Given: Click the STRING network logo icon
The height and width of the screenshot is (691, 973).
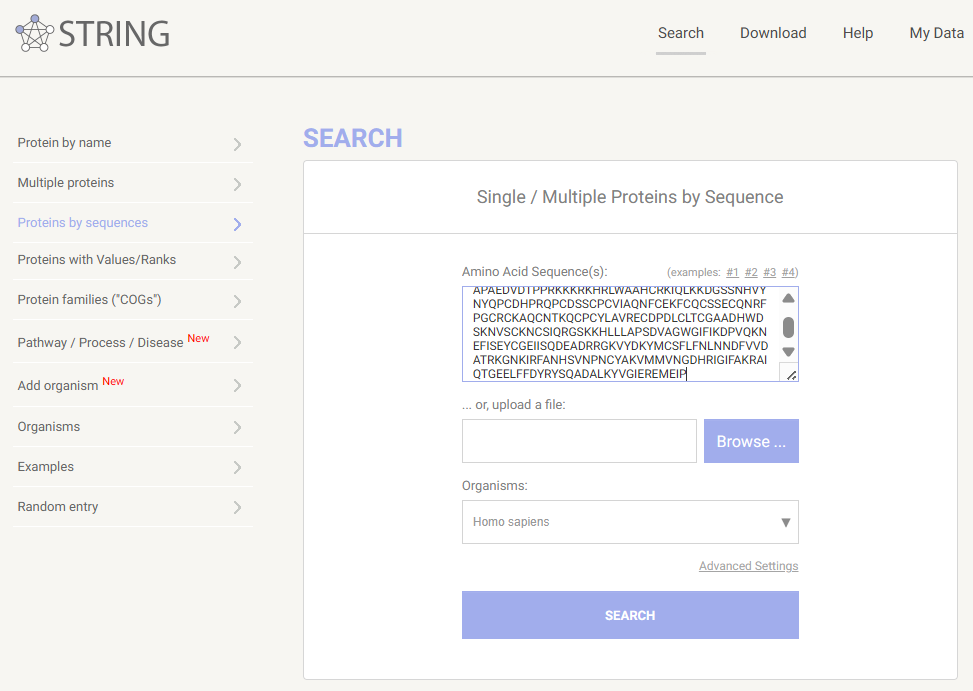Looking at the screenshot, I should (x=34, y=33).
